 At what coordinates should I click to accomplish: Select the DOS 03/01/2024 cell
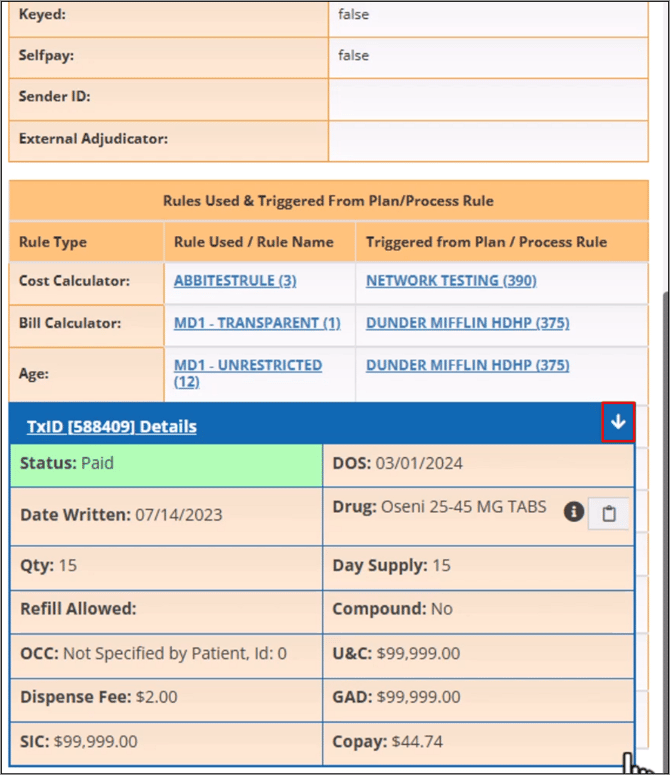(478, 464)
